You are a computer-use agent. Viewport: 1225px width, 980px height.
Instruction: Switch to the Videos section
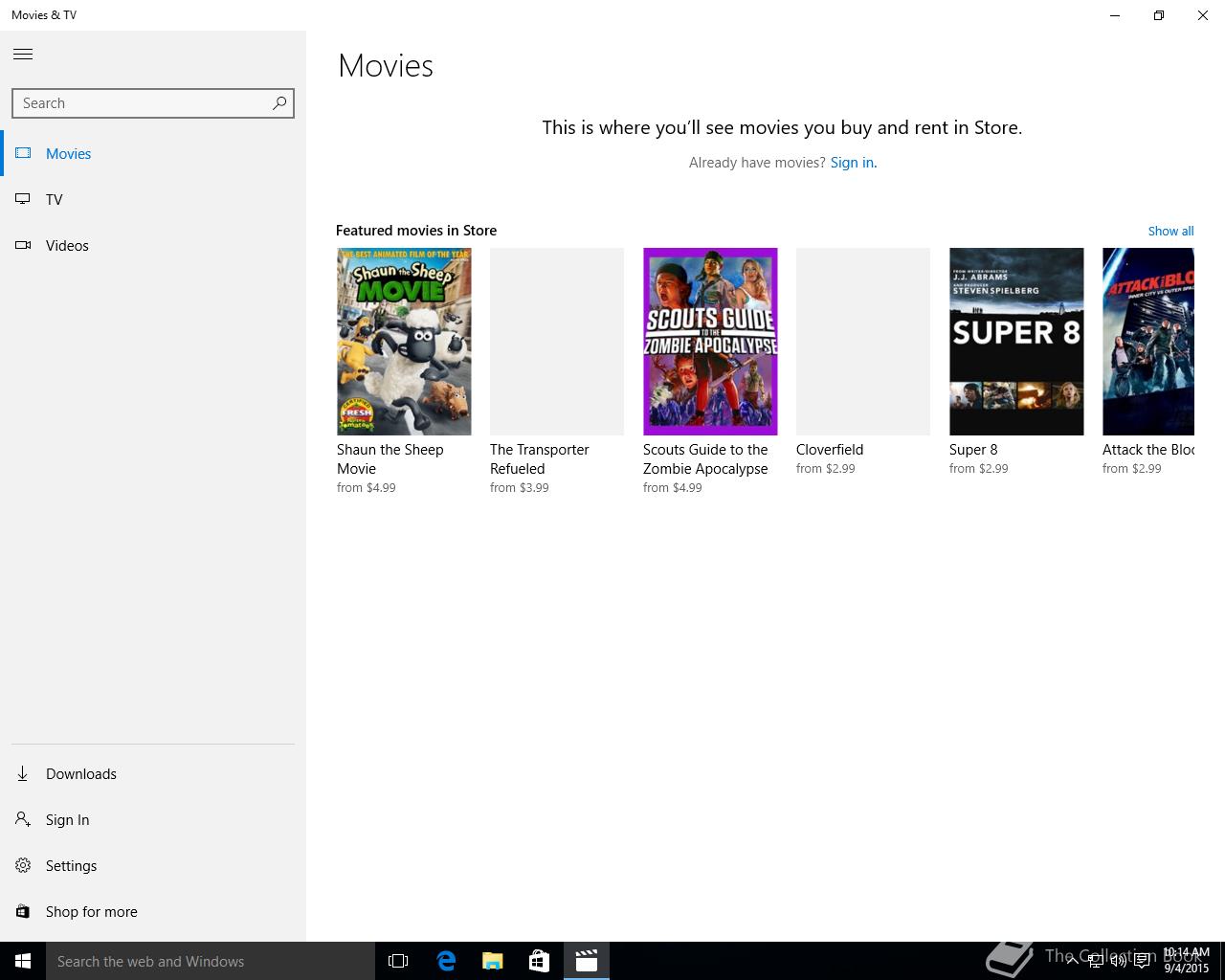153,245
